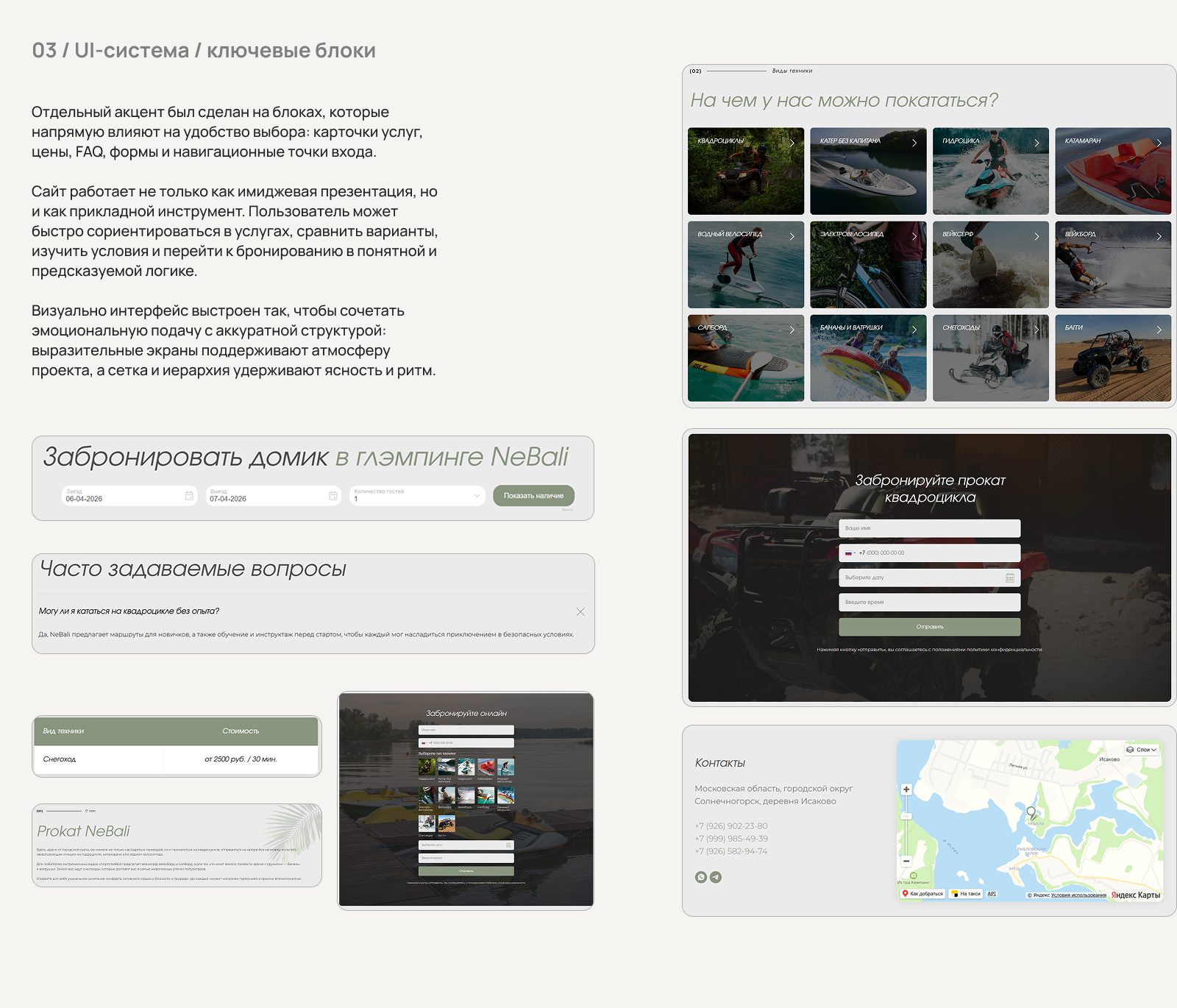Open the Снегоходы card
The height and width of the screenshot is (1008, 1177).
click(991, 358)
